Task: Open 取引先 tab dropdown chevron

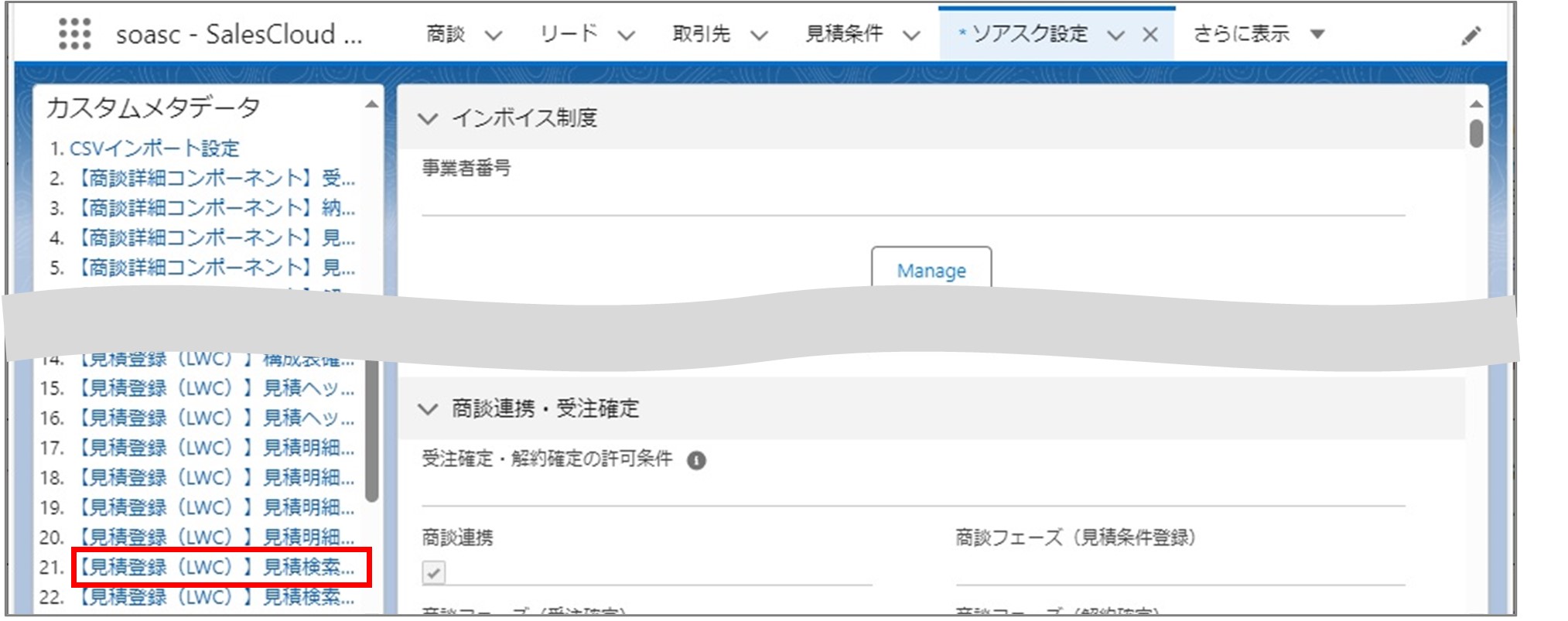Action: coord(759,36)
